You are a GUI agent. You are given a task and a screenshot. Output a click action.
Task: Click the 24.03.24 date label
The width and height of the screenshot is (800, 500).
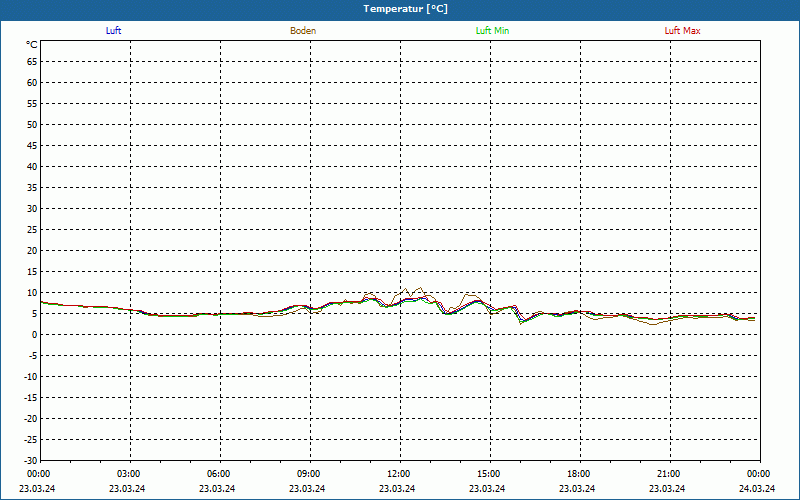coord(757,489)
